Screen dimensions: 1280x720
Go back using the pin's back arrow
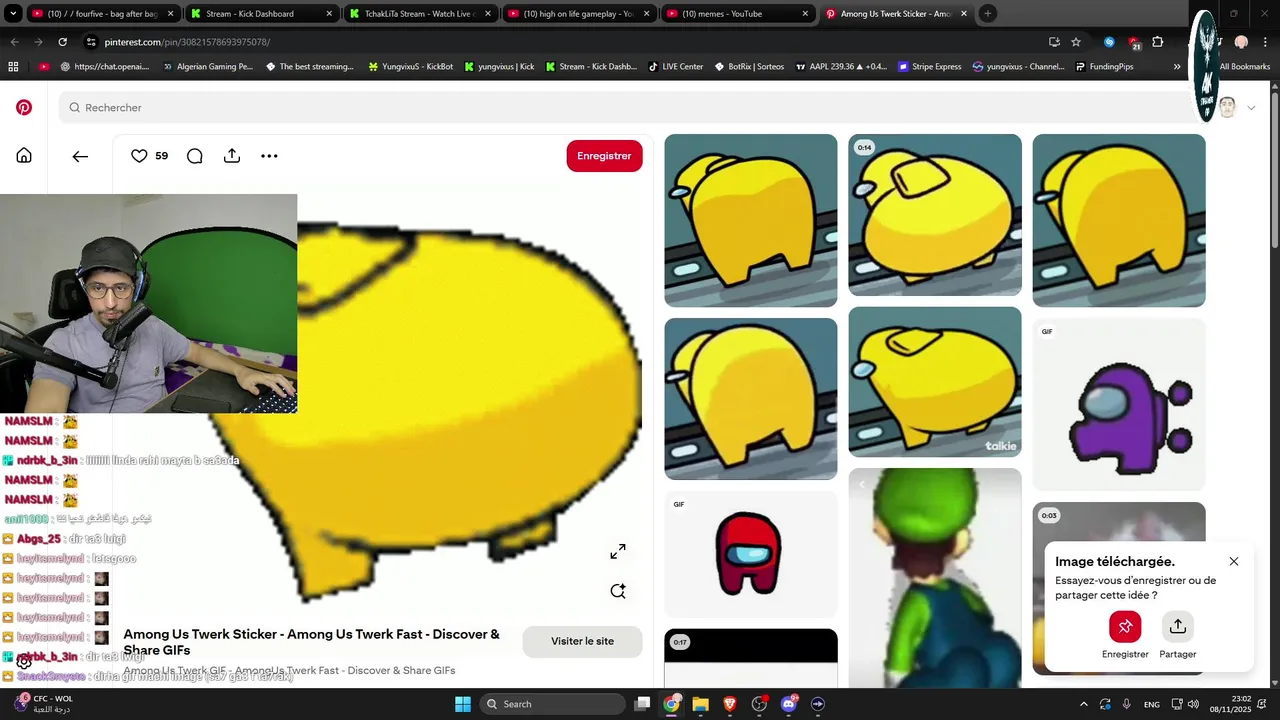click(x=80, y=156)
